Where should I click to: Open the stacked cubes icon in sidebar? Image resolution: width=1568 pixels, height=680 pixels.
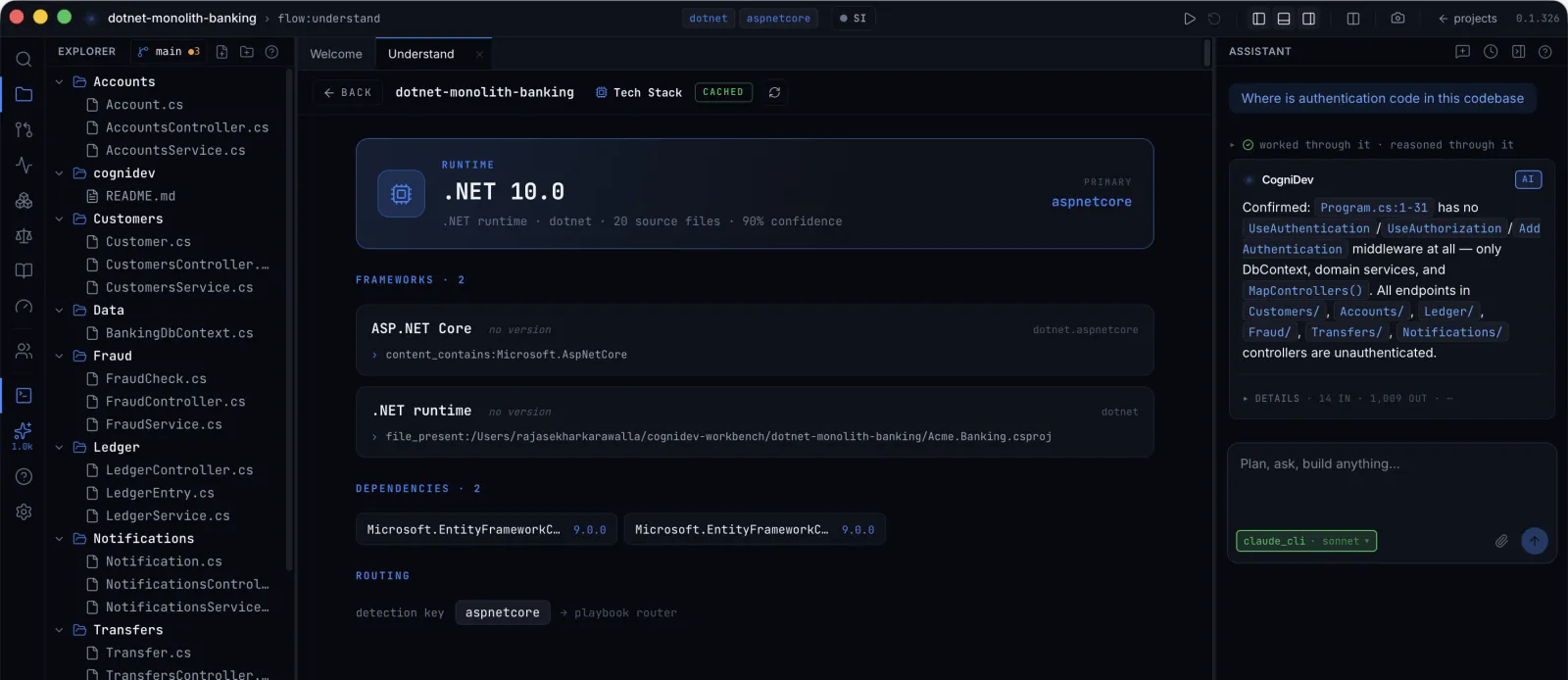tap(24, 200)
